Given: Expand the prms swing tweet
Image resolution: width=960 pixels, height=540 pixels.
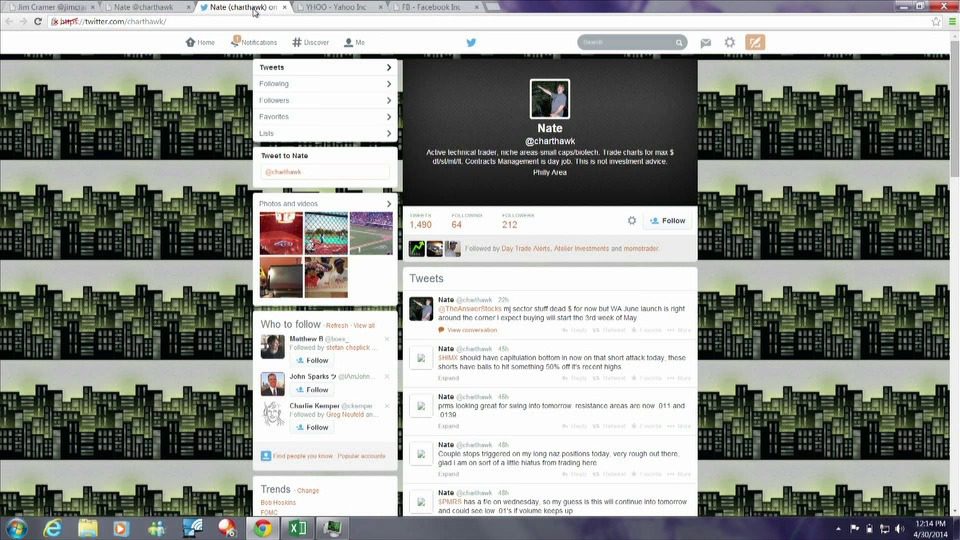Looking at the screenshot, I should tap(448, 426).
